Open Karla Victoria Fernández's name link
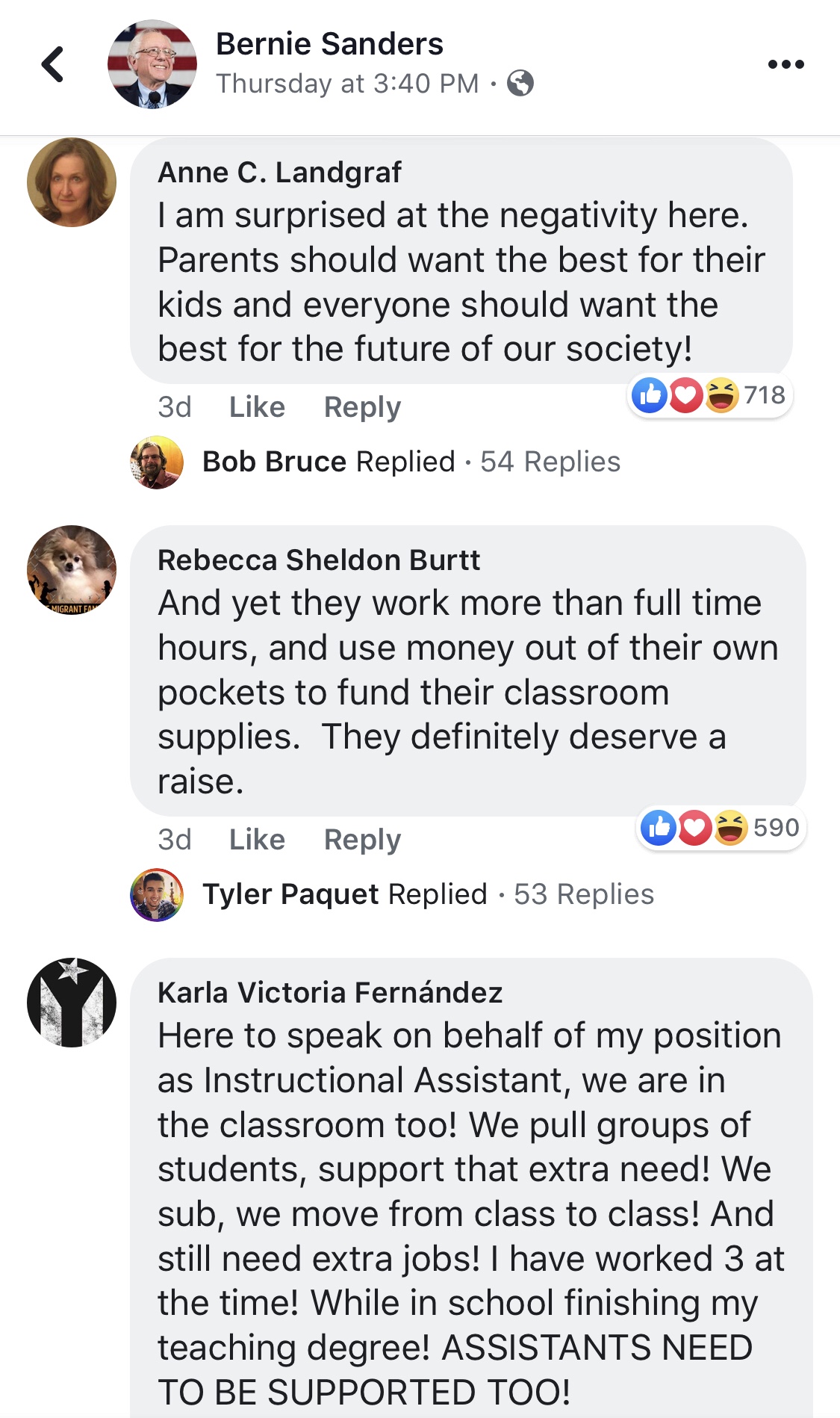The width and height of the screenshot is (840, 1418). point(330,993)
